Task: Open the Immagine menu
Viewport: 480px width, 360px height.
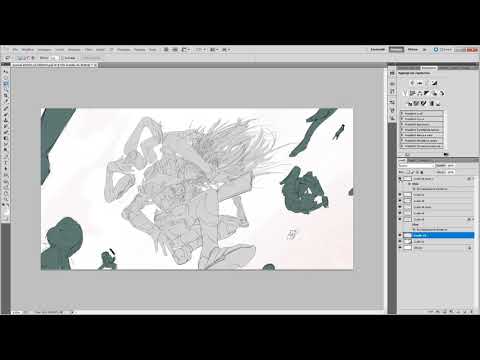Action: click(x=44, y=49)
